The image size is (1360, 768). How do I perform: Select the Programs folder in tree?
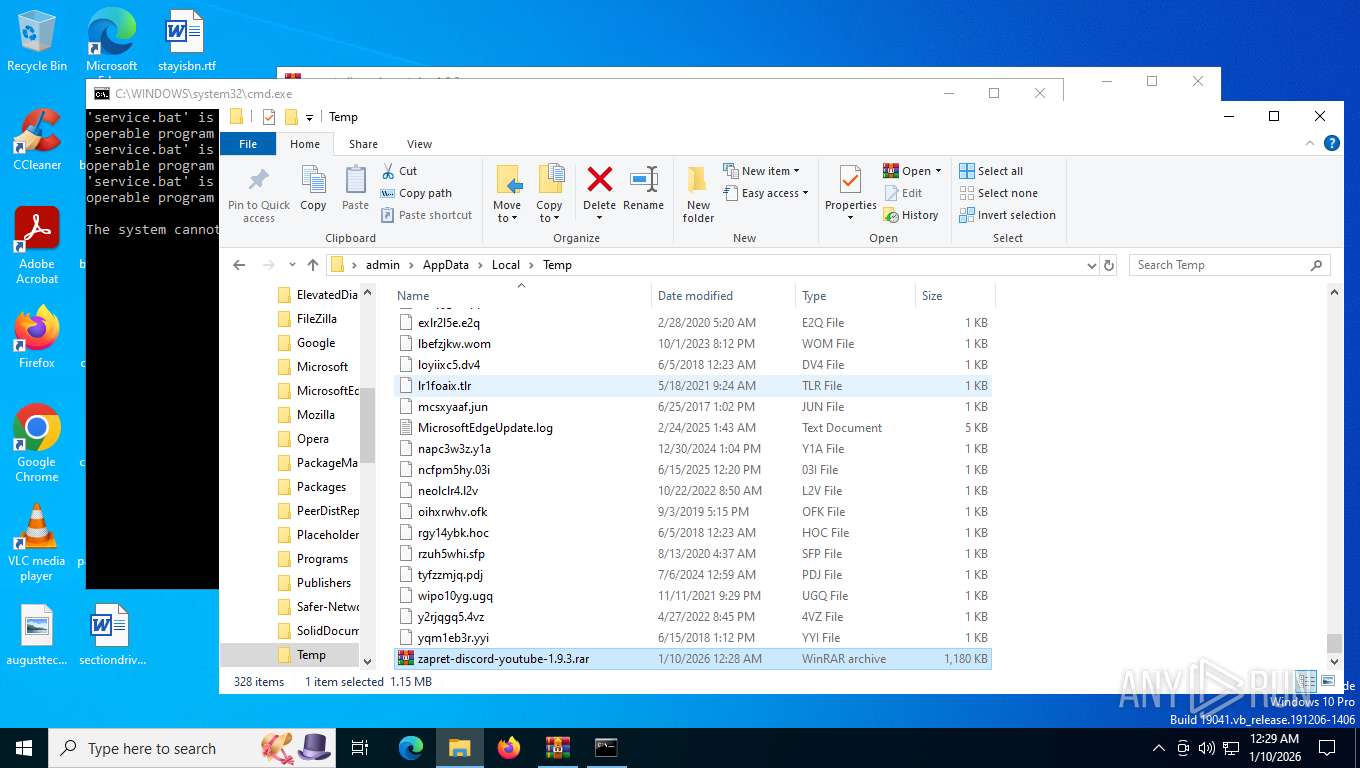pos(322,558)
